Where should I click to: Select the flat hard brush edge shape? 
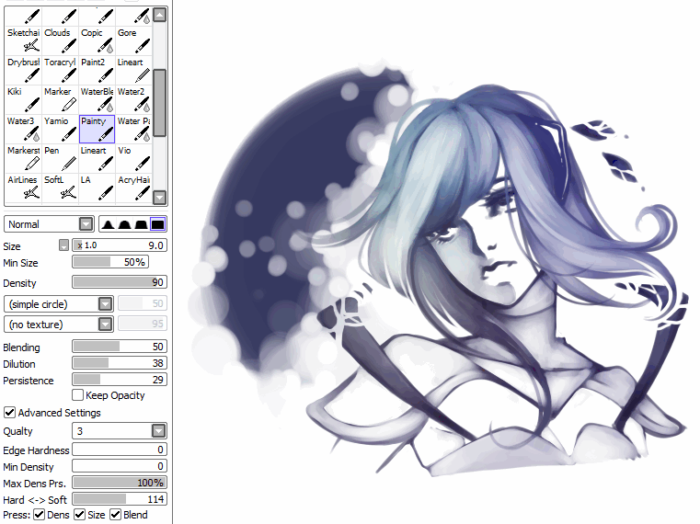(x=158, y=224)
